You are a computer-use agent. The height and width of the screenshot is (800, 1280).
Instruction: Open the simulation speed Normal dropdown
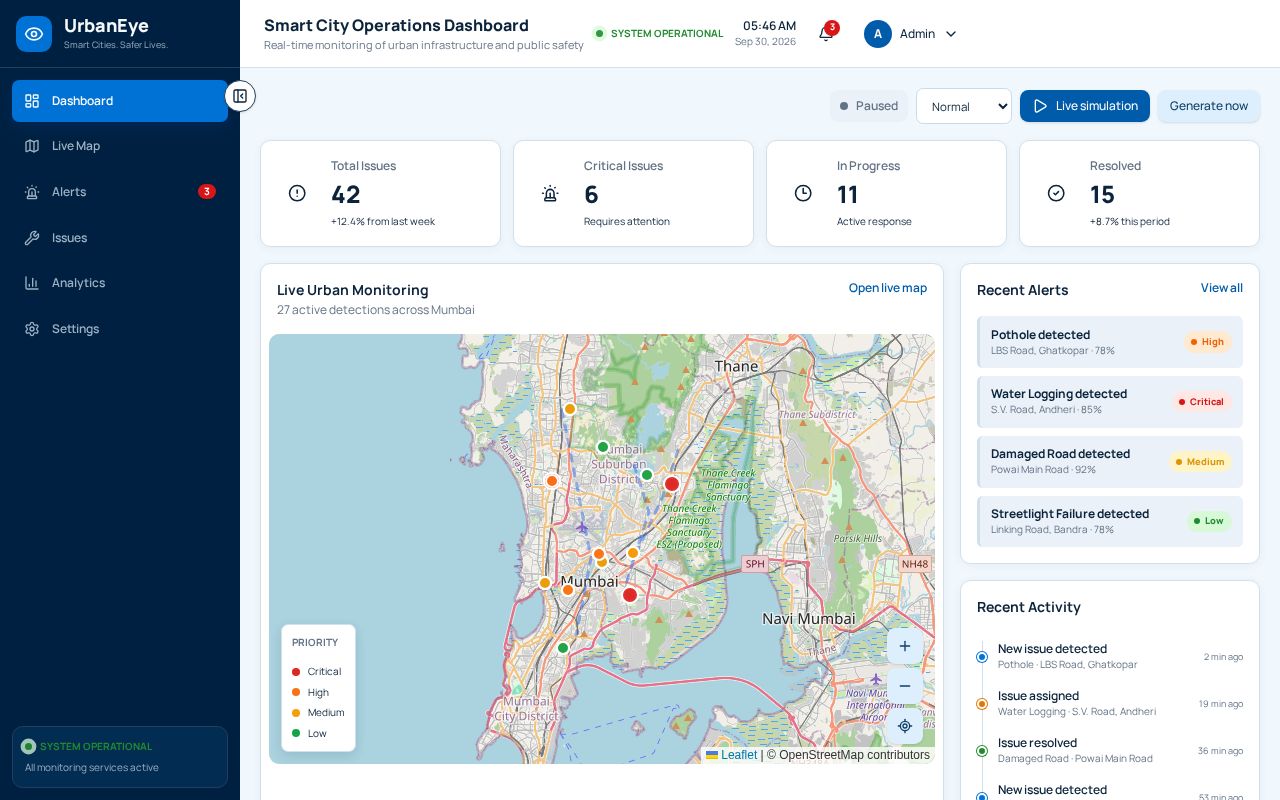[x=964, y=106]
